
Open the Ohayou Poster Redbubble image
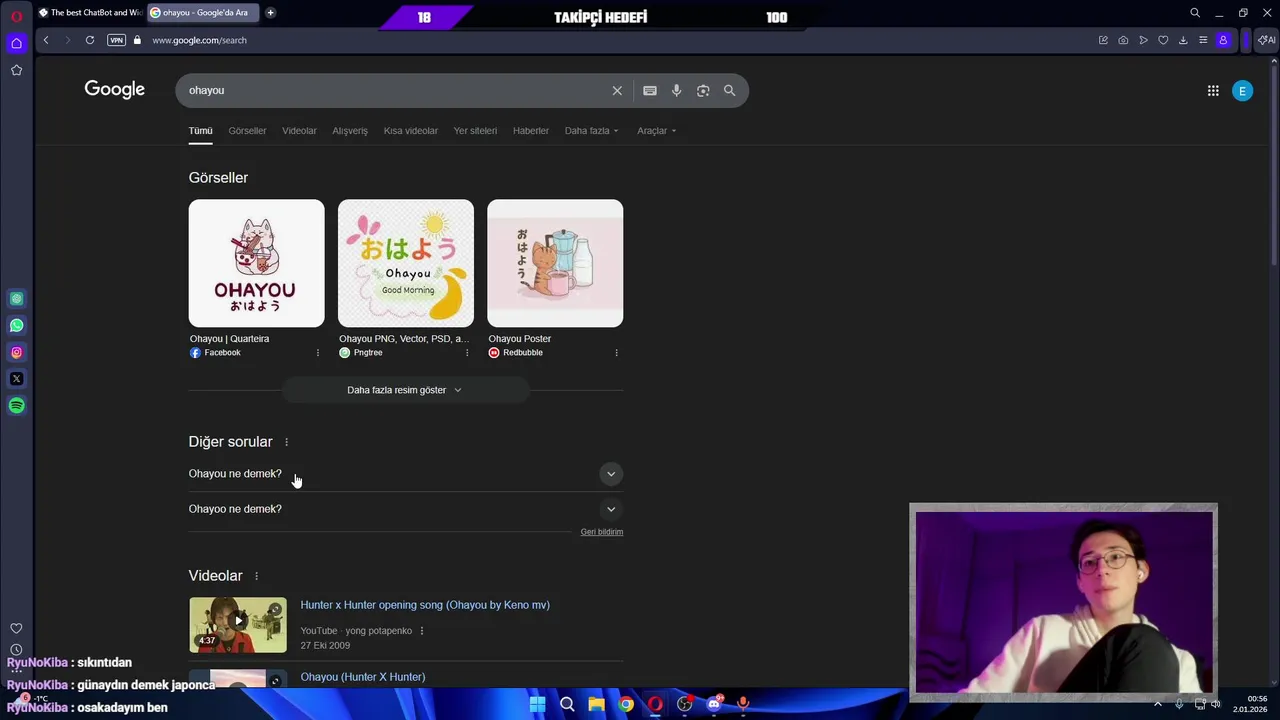point(555,263)
